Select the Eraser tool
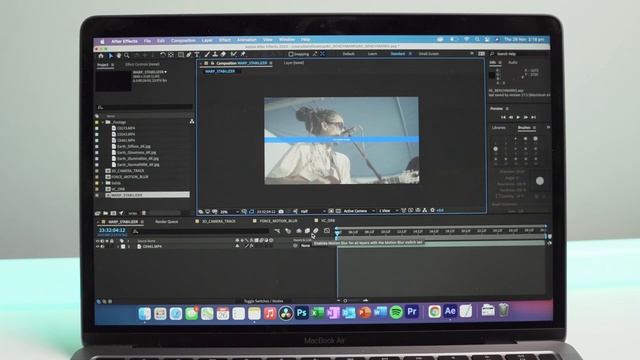The image size is (640, 360). click(223, 54)
